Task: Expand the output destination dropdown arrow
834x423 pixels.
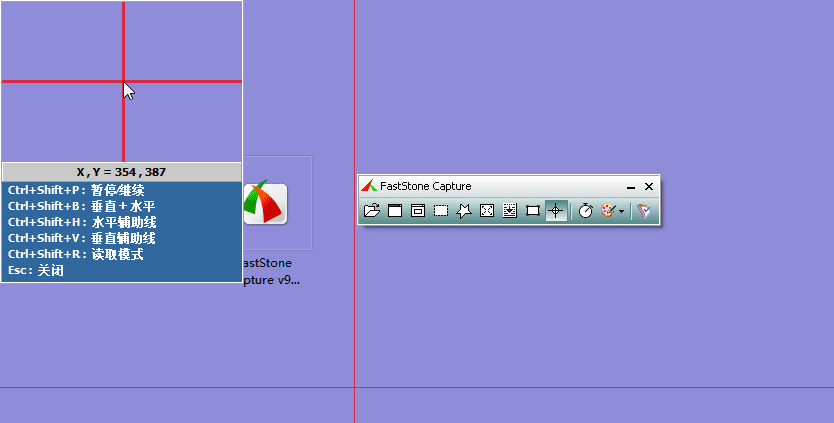Action: 621,212
